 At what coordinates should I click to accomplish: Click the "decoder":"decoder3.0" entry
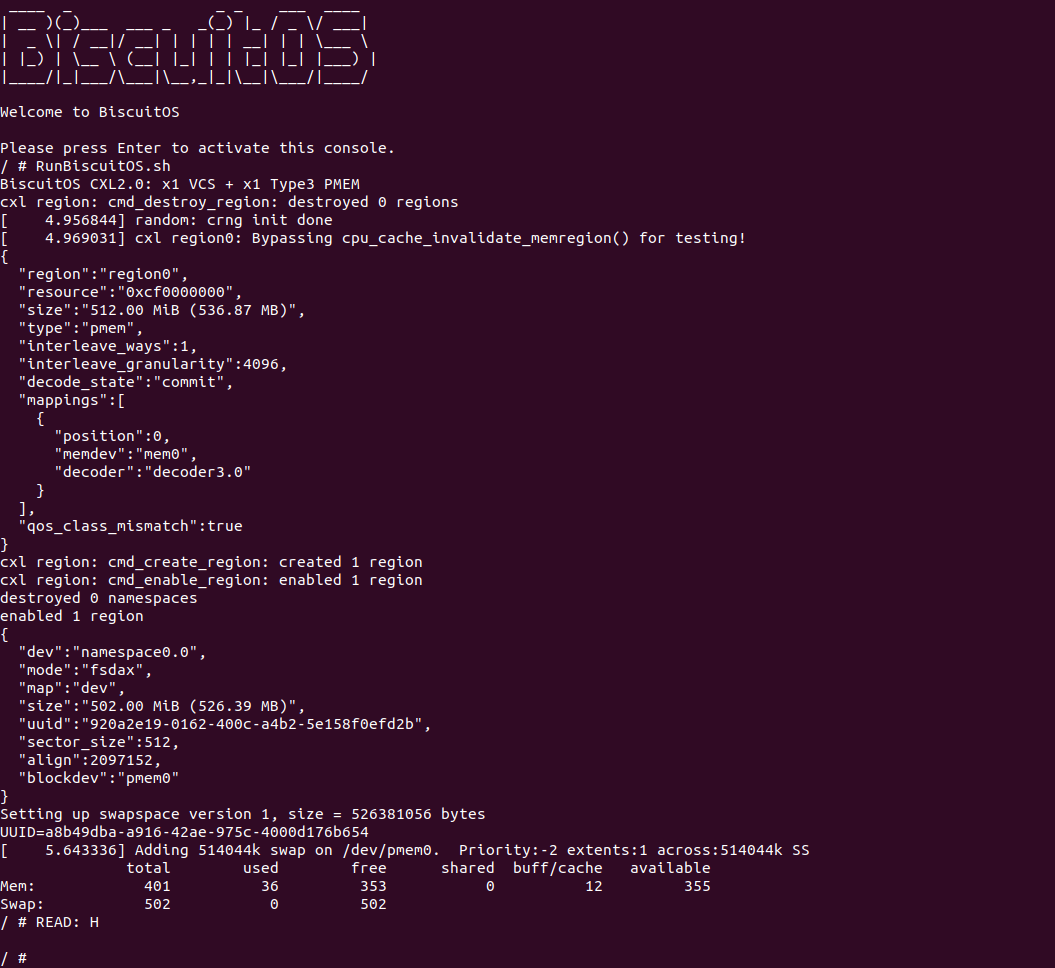pos(152,472)
